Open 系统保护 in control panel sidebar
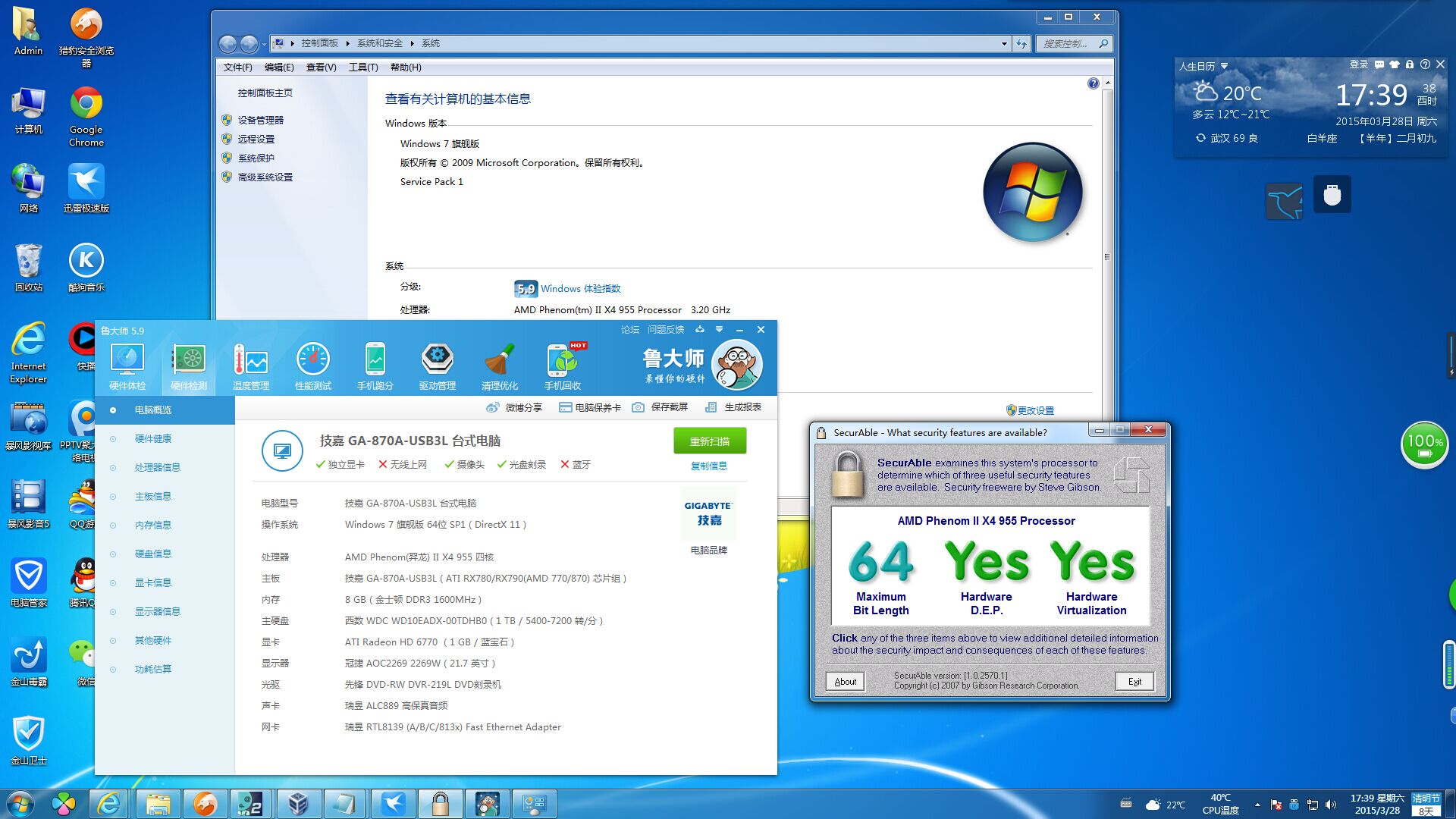 click(x=256, y=158)
